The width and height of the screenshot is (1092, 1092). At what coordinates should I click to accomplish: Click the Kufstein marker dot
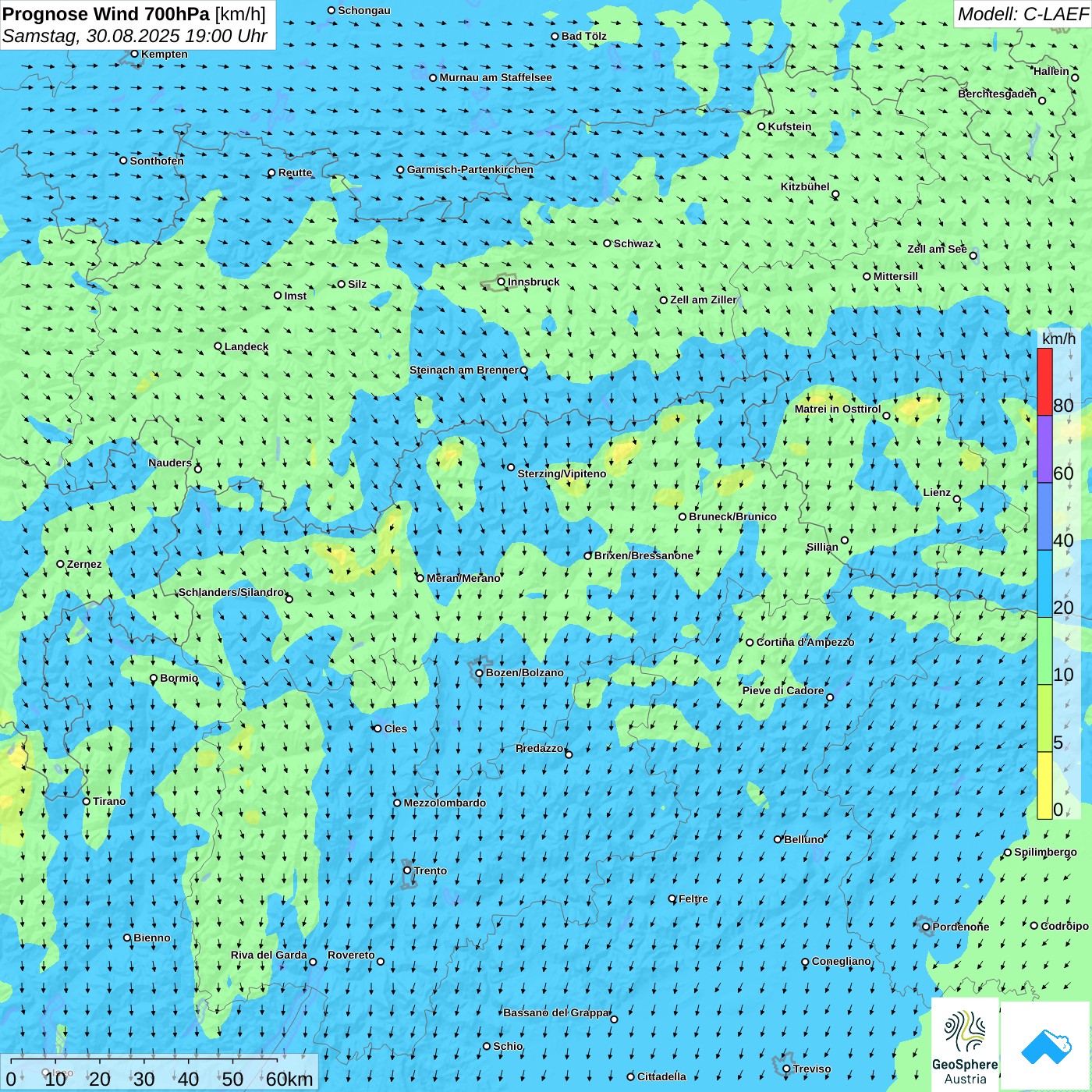pyautogui.click(x=761, y=126)
